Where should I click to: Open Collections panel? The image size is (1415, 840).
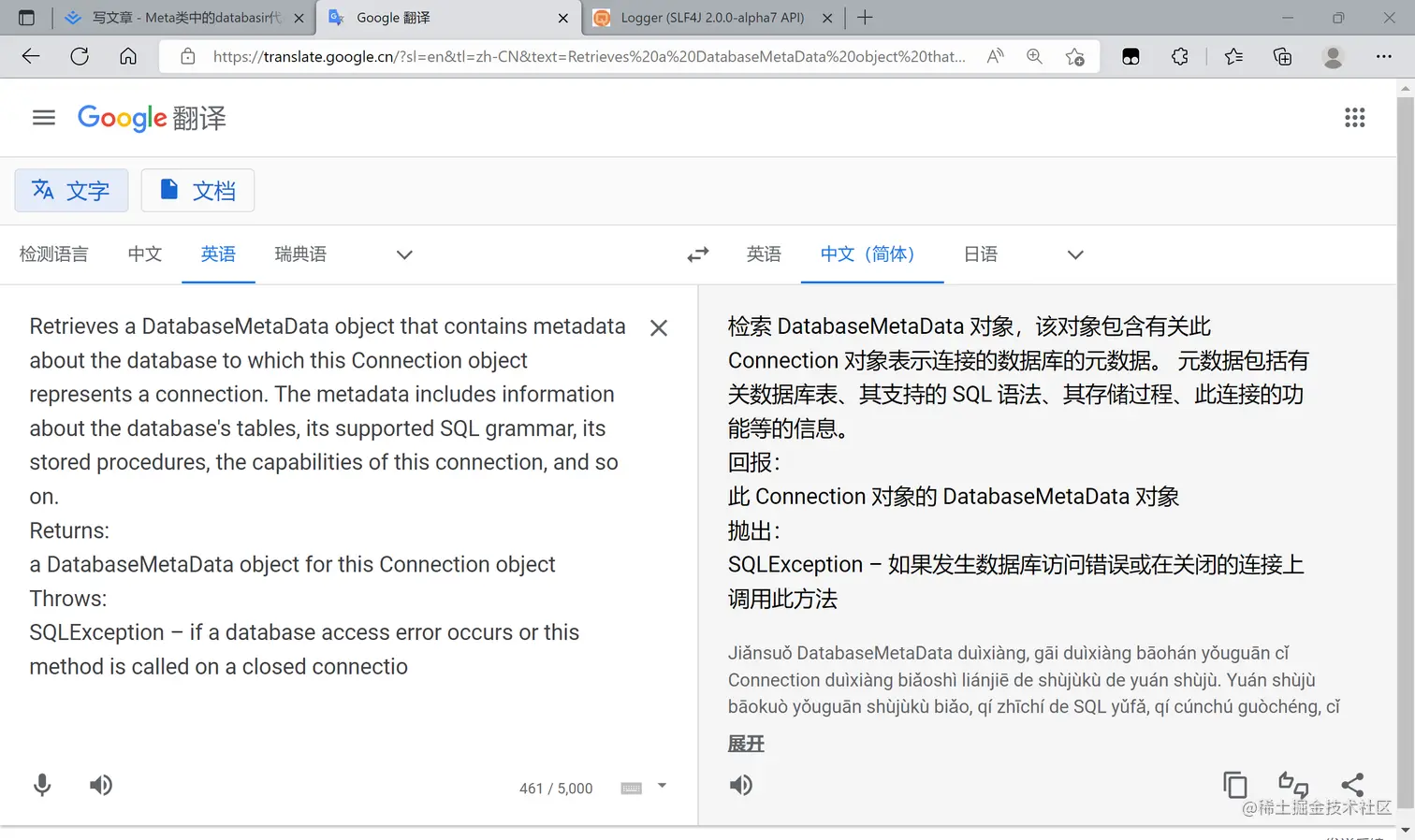point(1283,56)
